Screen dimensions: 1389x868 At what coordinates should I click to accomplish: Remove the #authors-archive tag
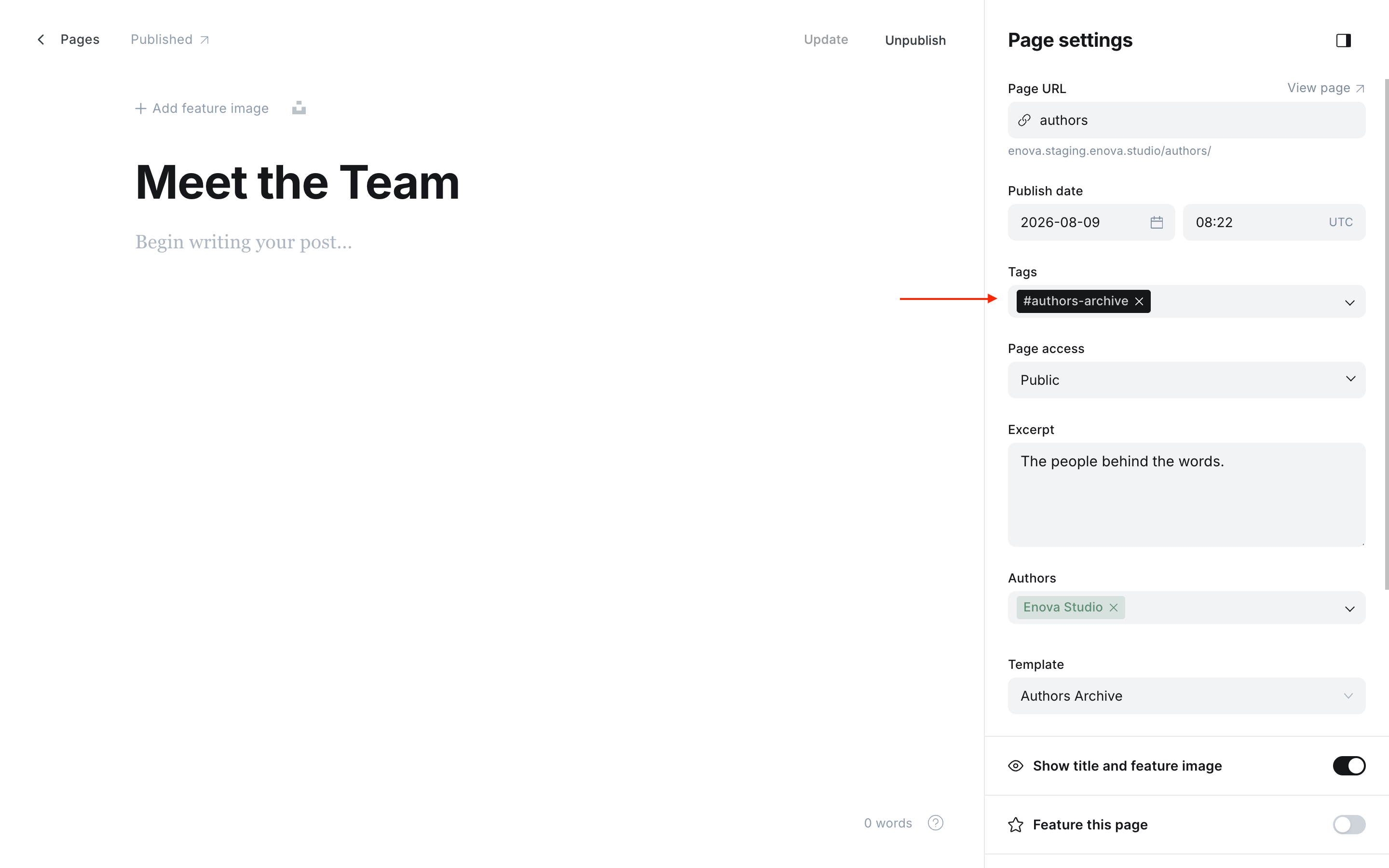(x=1139, y=301)
